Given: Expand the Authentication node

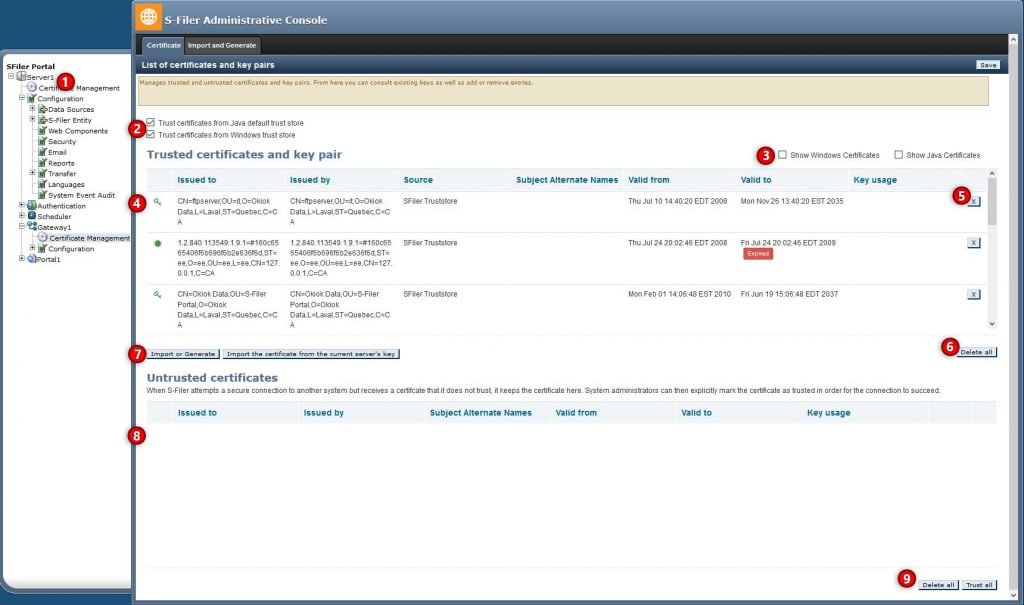Looking at the screenshot, I should click(22, 205).
